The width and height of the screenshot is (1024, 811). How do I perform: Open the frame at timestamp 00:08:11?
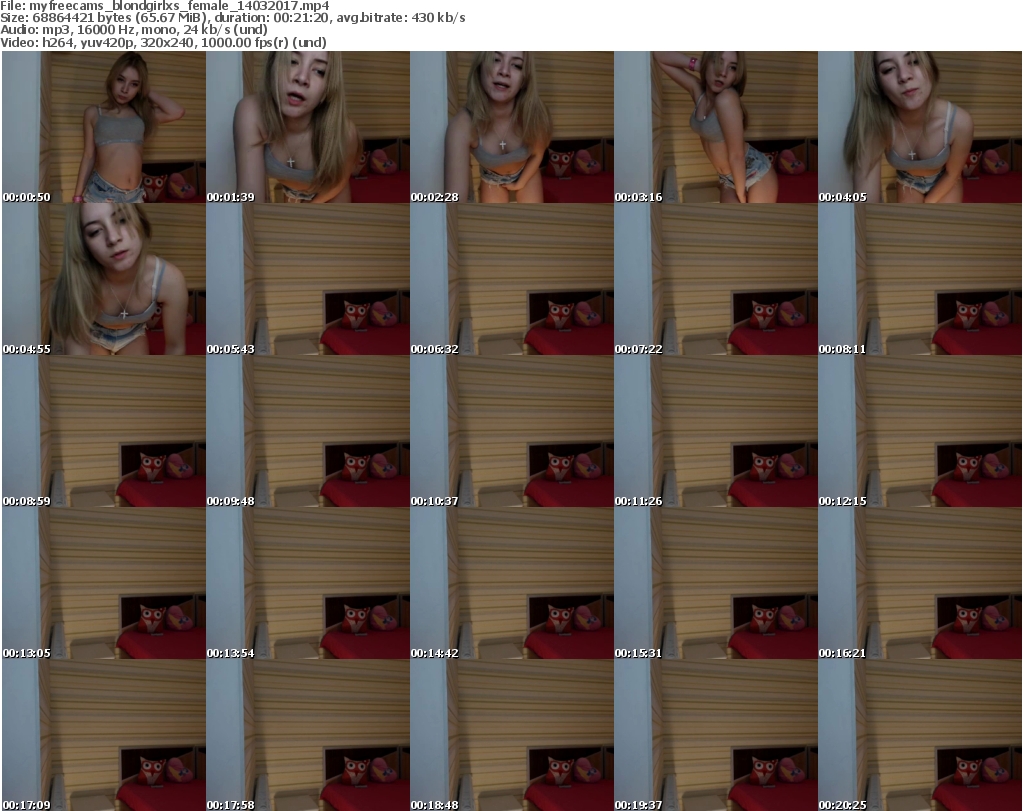(920, 279)
